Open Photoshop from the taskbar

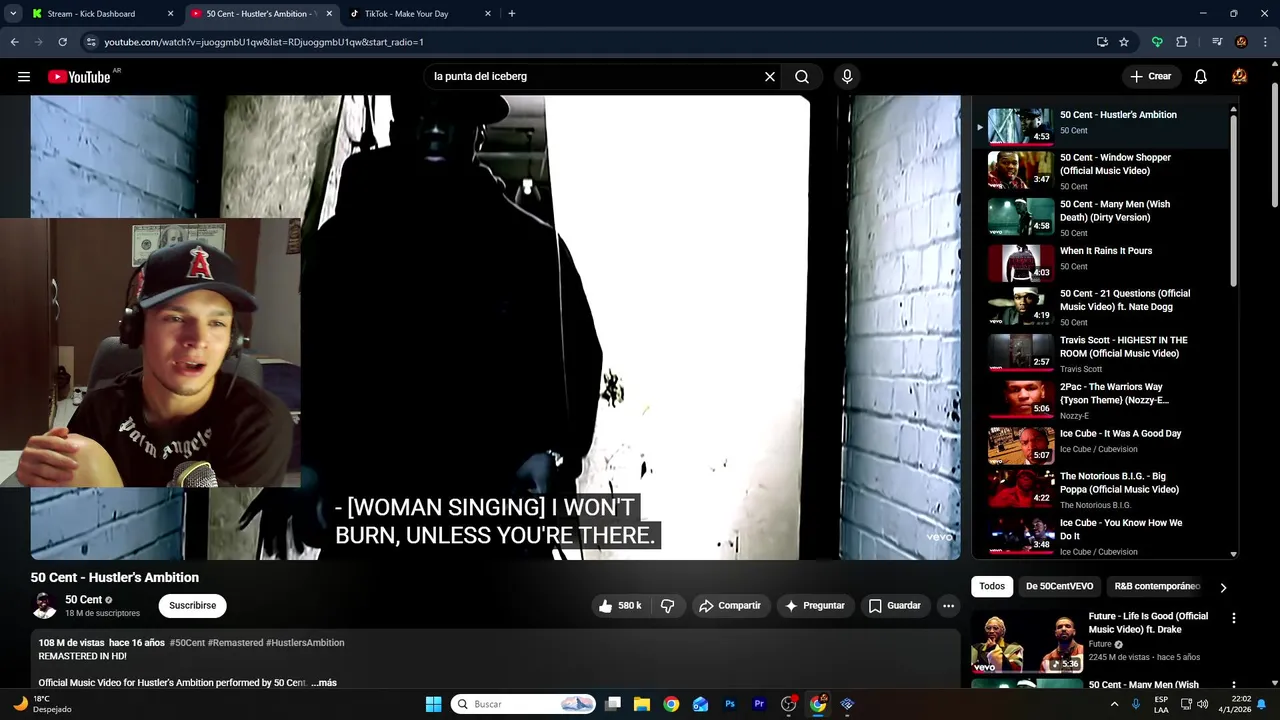730,704
